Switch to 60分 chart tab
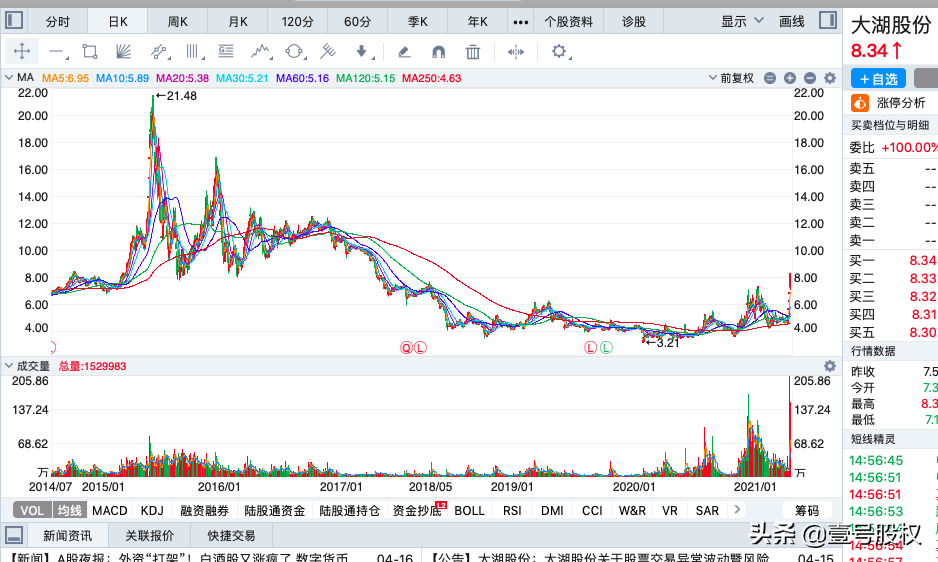The image size is (938, 562). pyautogui.click(x=358, y=22)
